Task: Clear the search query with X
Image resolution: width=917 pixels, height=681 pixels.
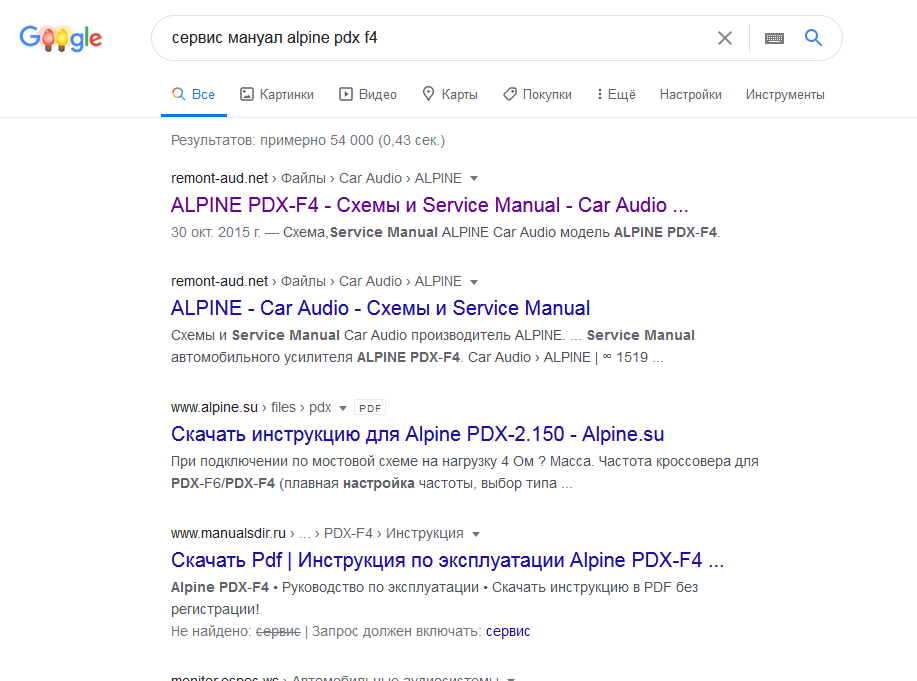Action: pyautogui.click(x=725, y=38)
